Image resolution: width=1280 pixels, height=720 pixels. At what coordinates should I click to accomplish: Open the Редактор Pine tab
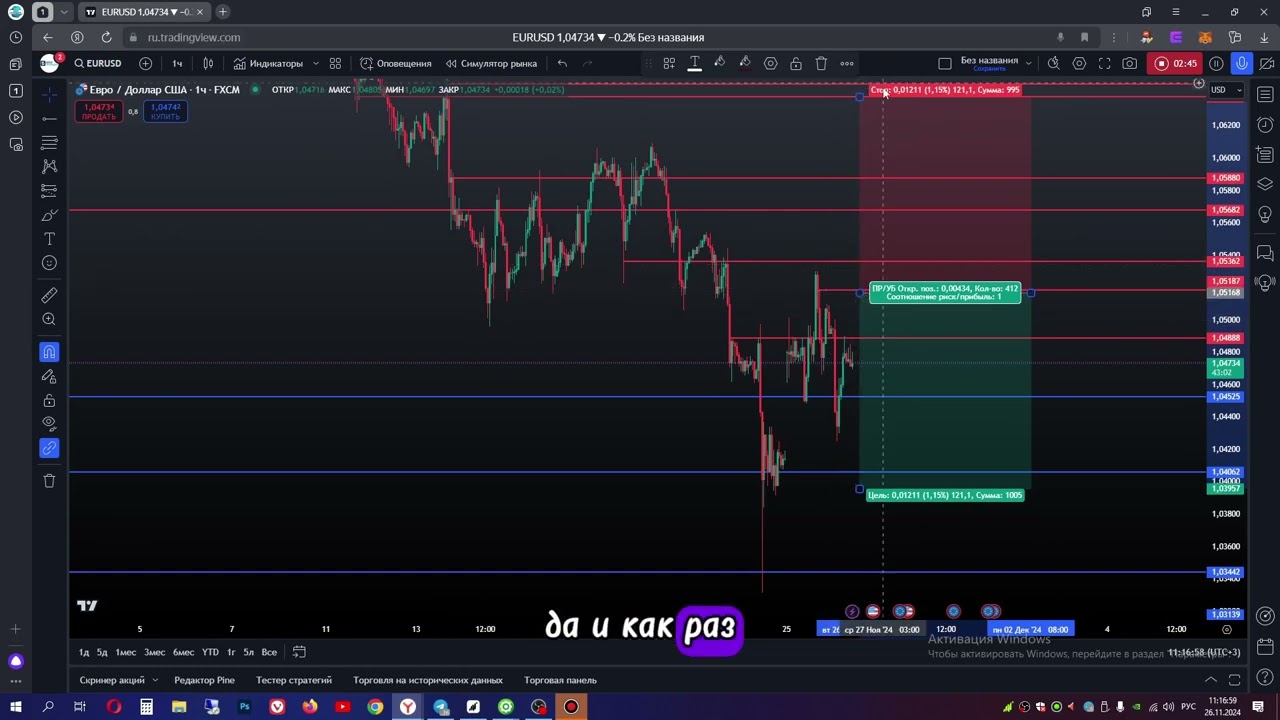204,680
